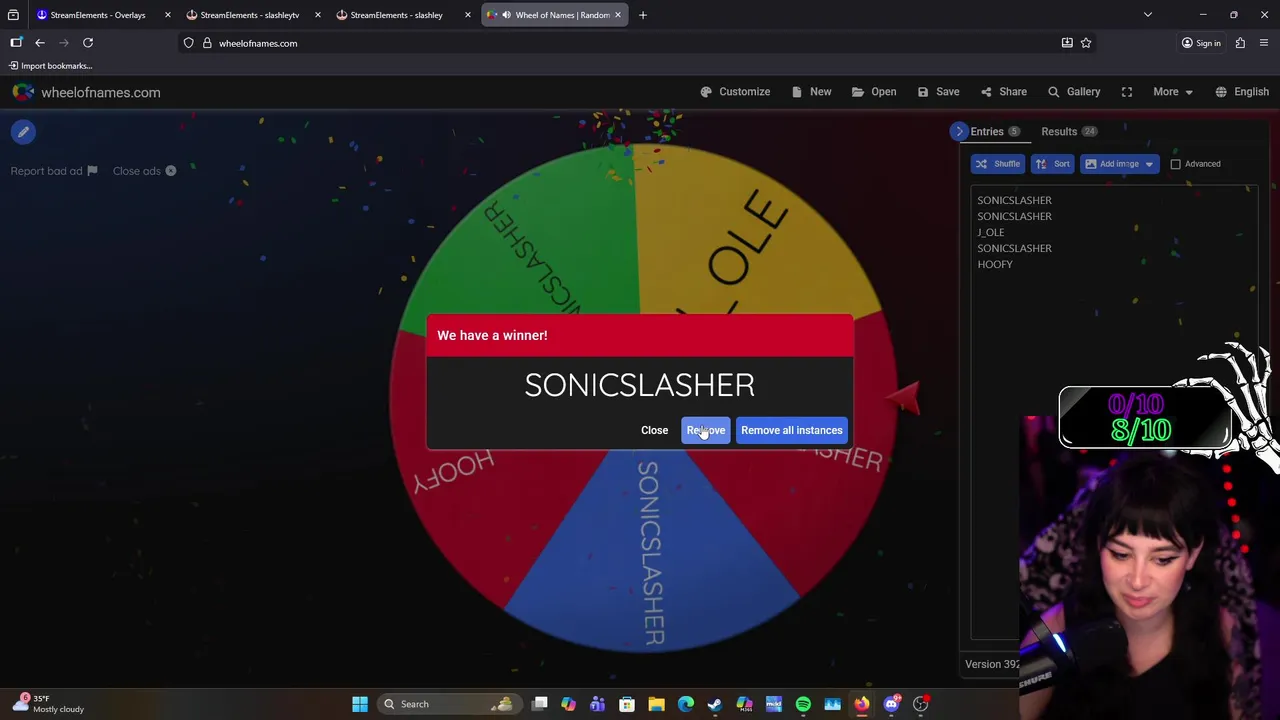Open the browser hamburger menu
The image size is (1280, 720).
coord(1264,43)
